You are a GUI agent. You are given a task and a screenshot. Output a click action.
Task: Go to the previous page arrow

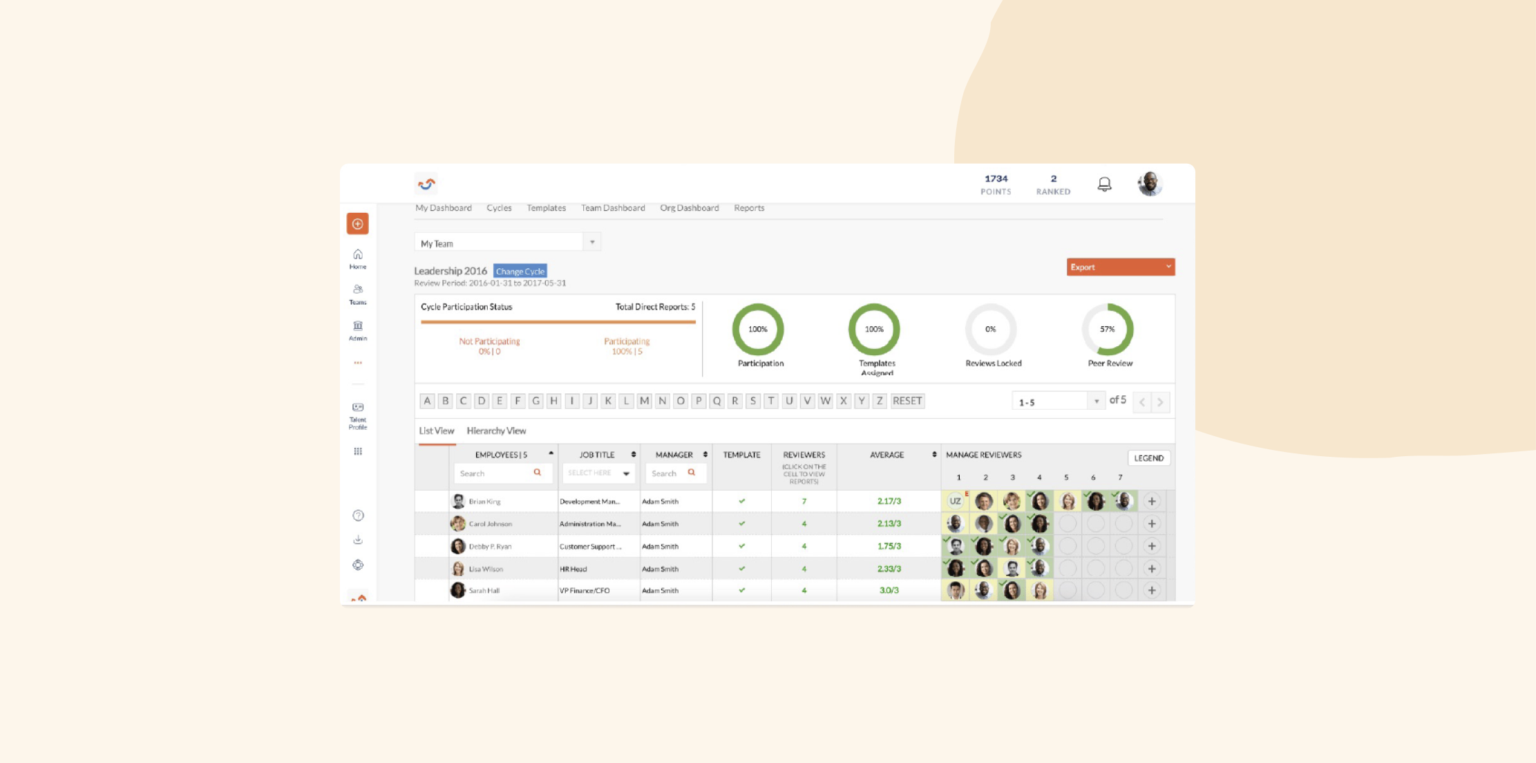(x=1143, y=402)
